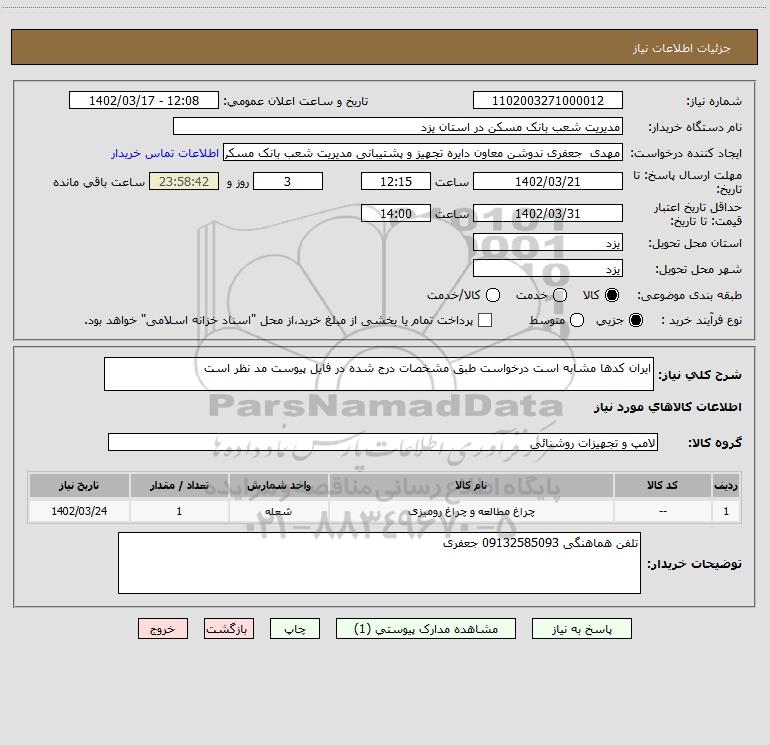Click the اطلاعات کالاهای مورد نیاز heading
This screenshot has width=770, height=745.
tap(667, 407)
